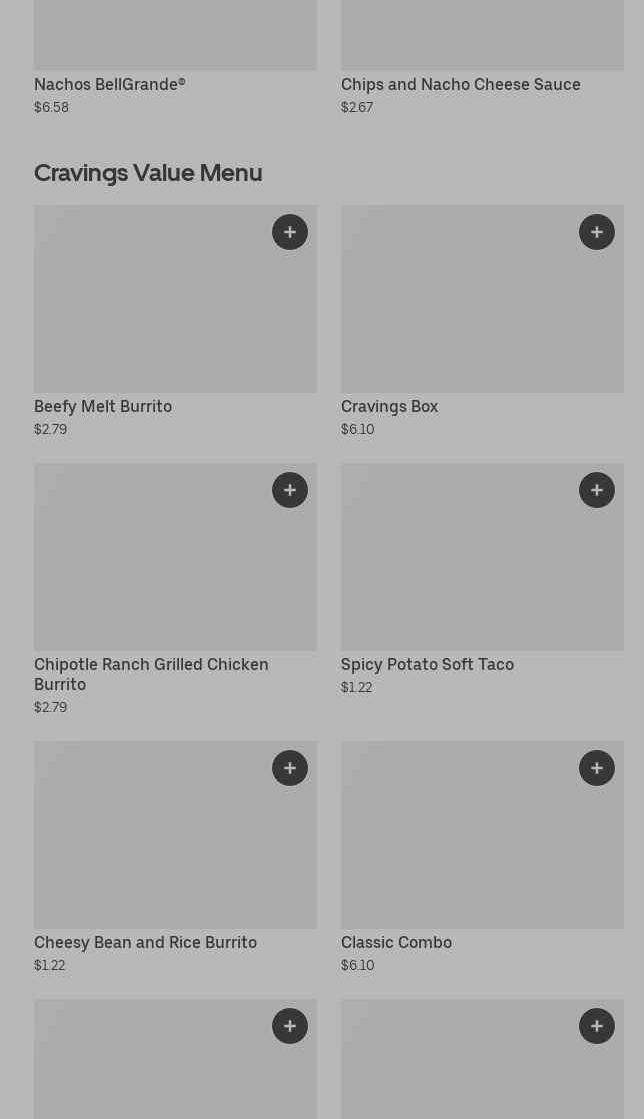
Task: Open Classic Combo item title
Action: tap(396, 943)
